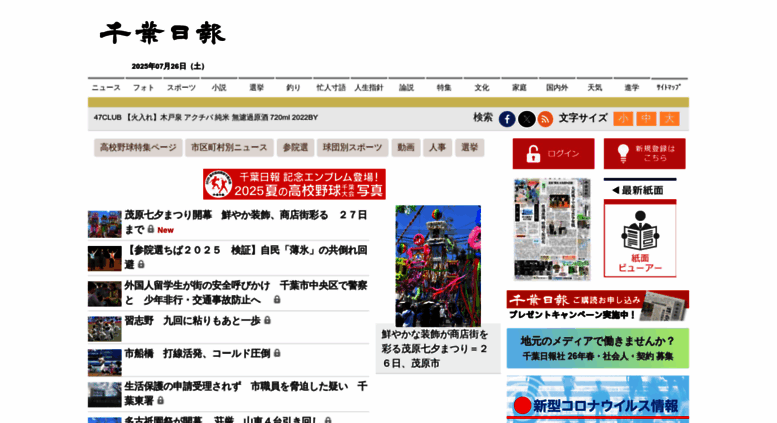
Task: Click the 47CLUB 木戸泉 ticker link
Action: [x=206, y=117]
